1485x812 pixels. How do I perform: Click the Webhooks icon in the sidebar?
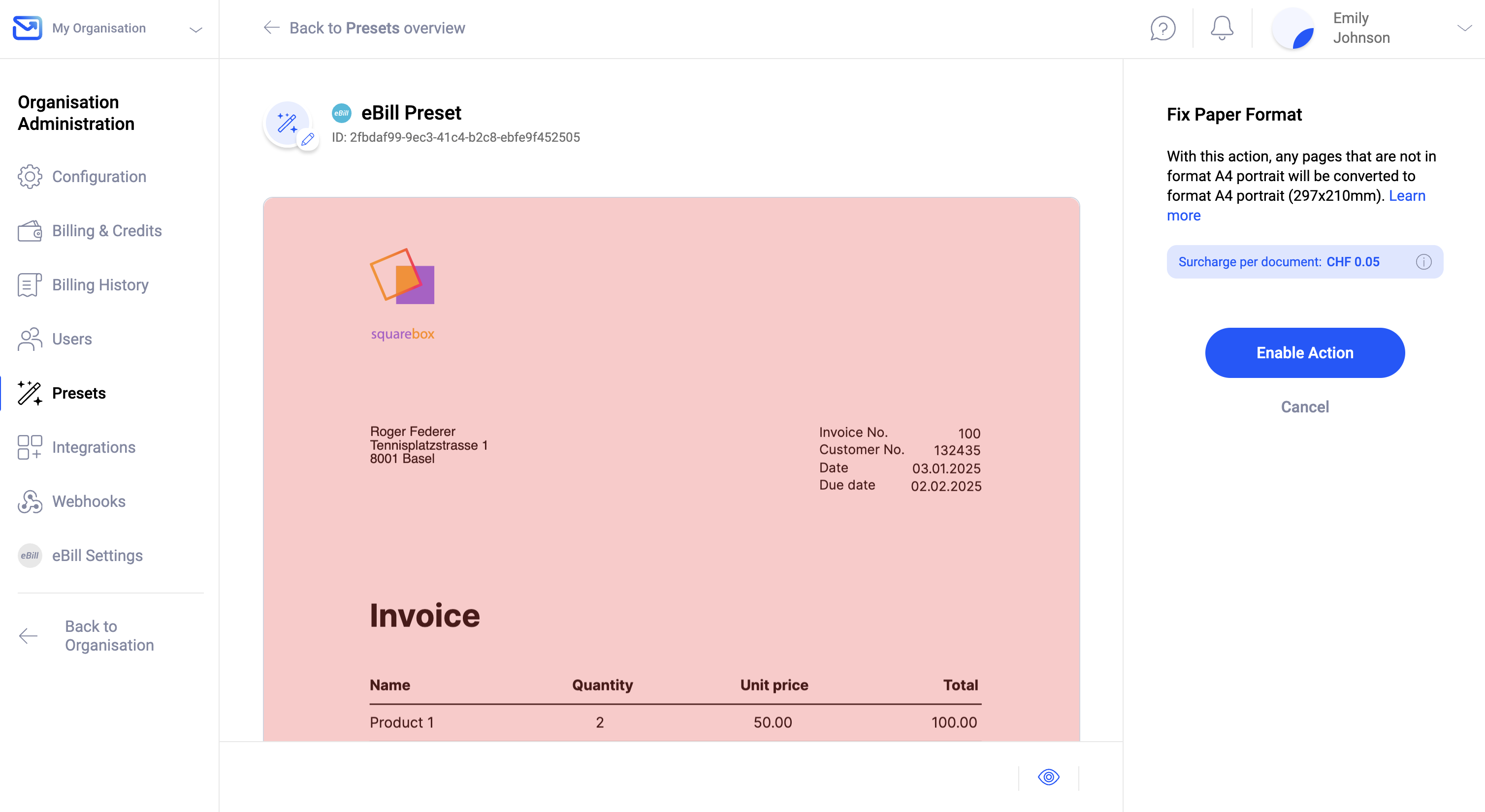click(x=30, y=501)
